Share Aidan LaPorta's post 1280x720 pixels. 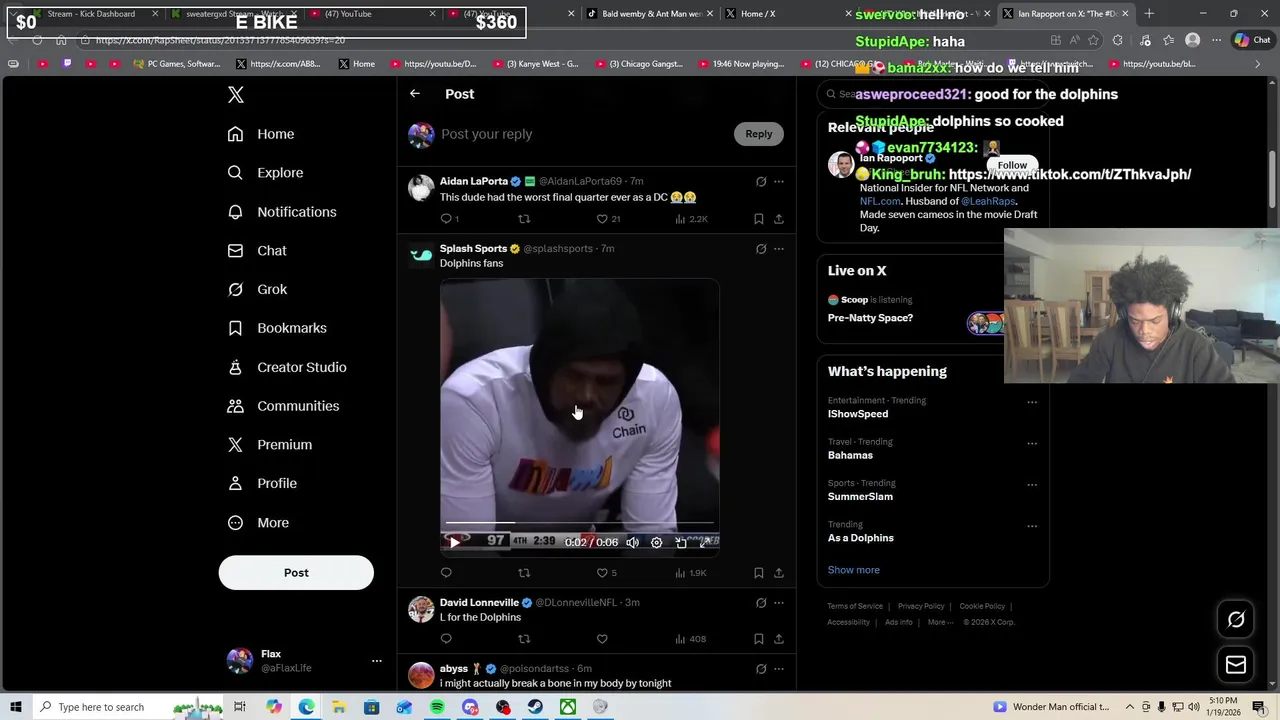pos(779,219)
